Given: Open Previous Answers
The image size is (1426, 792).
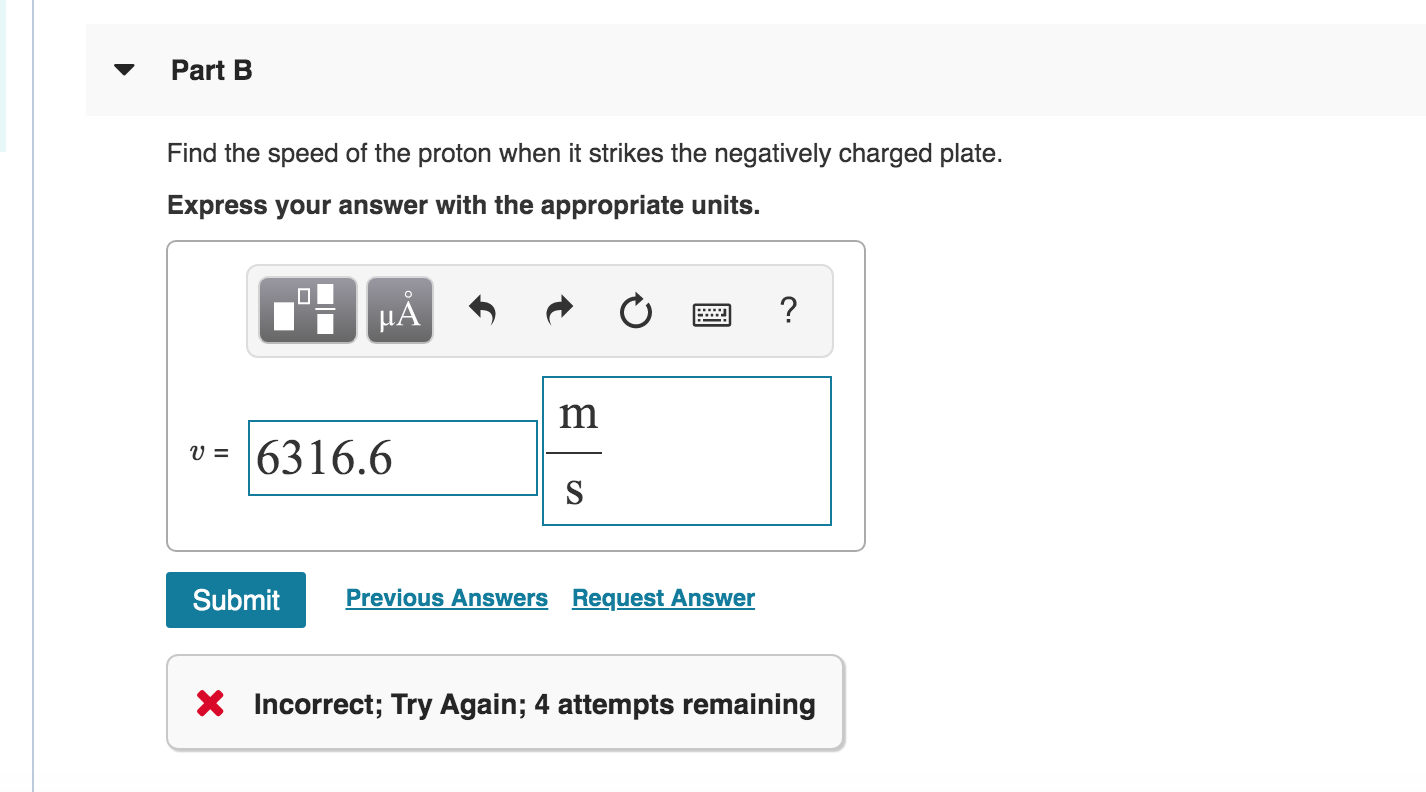Looking at the screenshot, I should (x=446, y=597).
